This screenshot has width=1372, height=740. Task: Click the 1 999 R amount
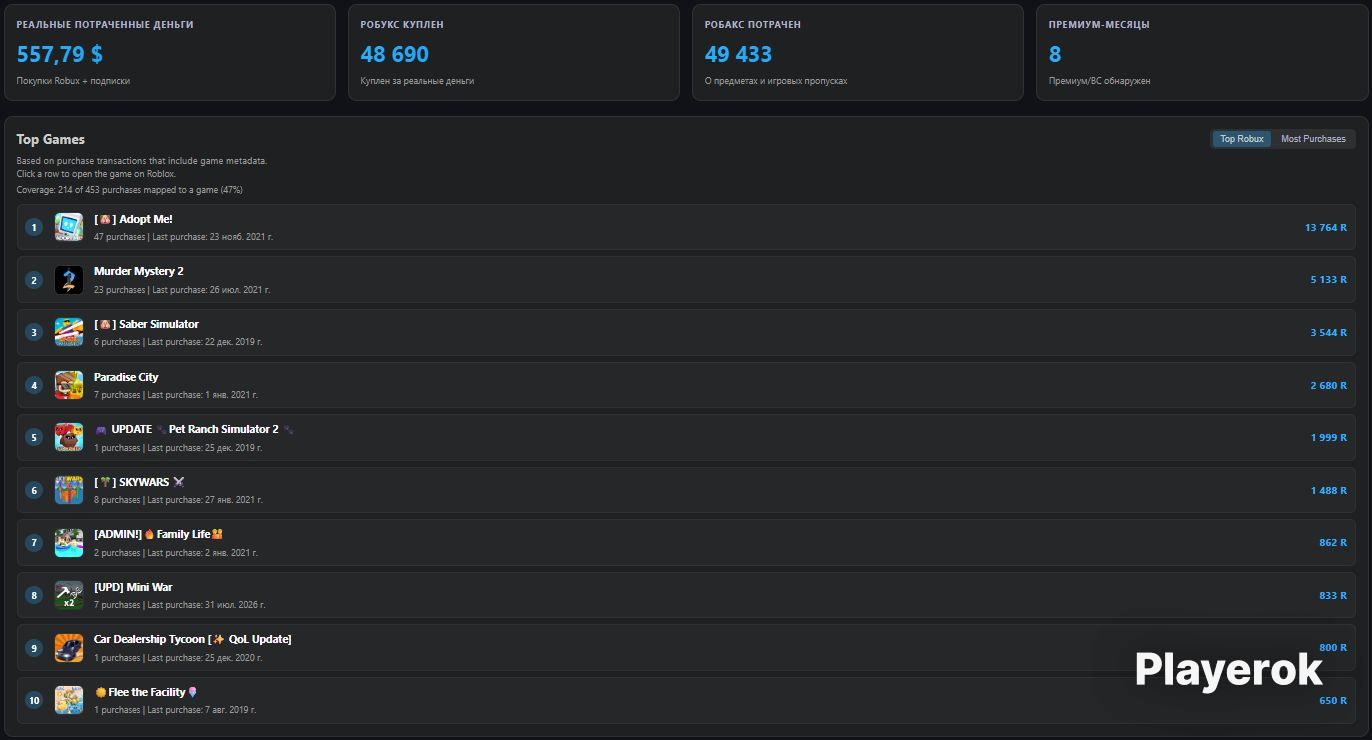1329,438
